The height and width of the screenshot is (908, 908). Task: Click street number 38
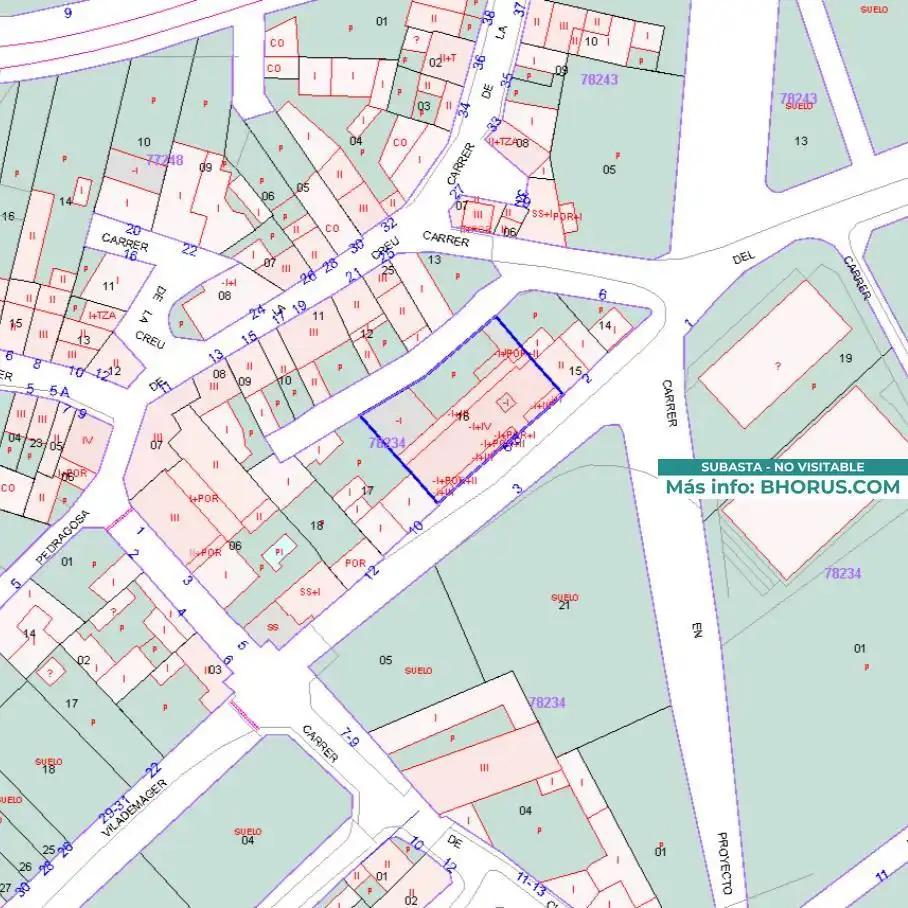[489, 18]
